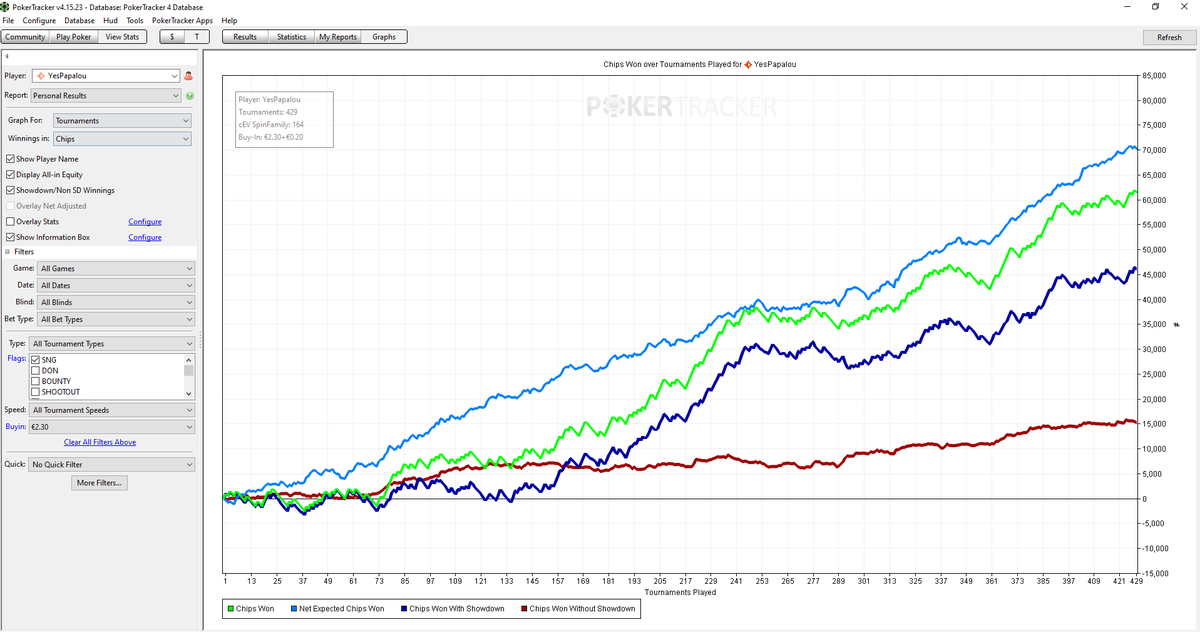1200x632 pixels.
Task: Click the Refresh button
Action: (x=1169, y=37)
